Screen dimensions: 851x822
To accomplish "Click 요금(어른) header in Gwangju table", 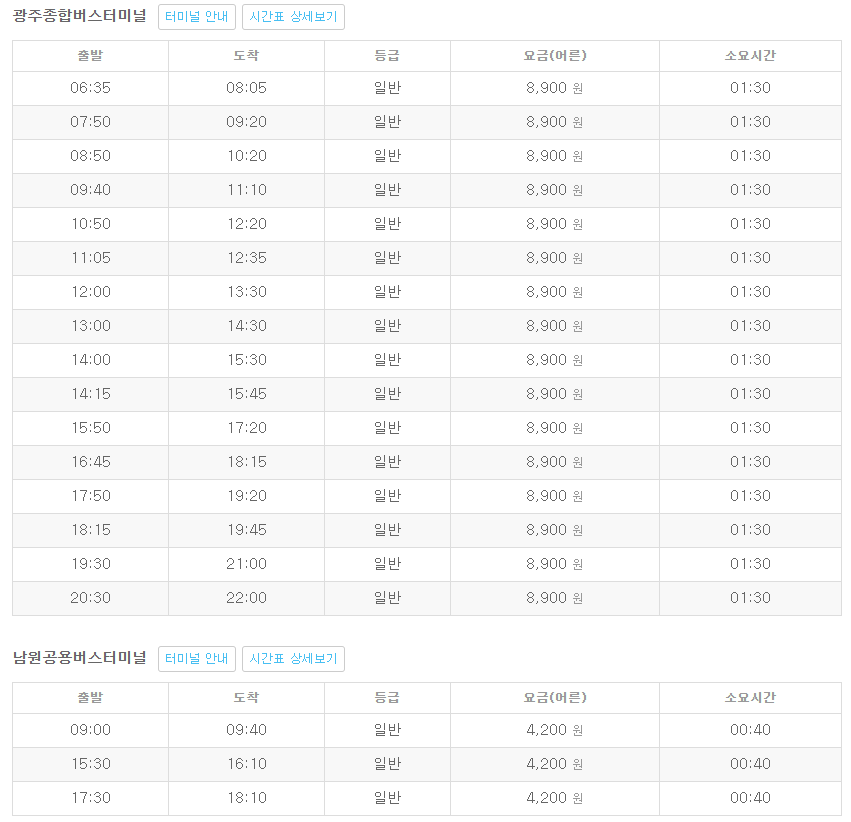I will point(555,56).
